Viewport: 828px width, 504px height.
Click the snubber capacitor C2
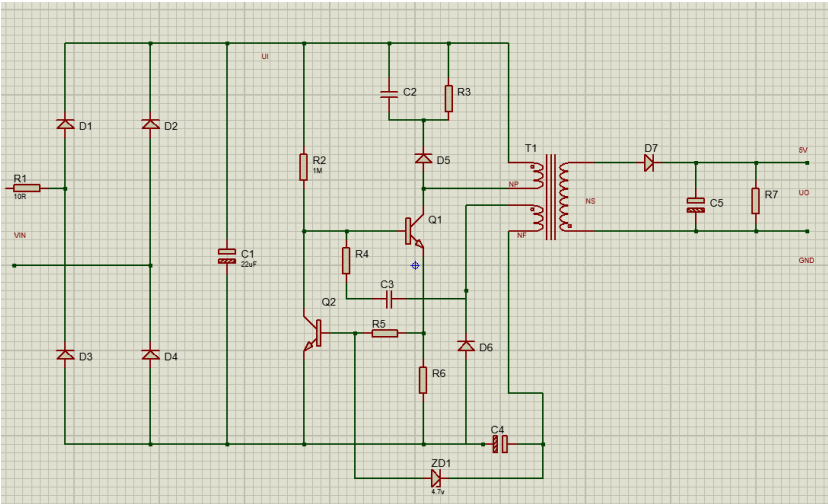[389, 94]
